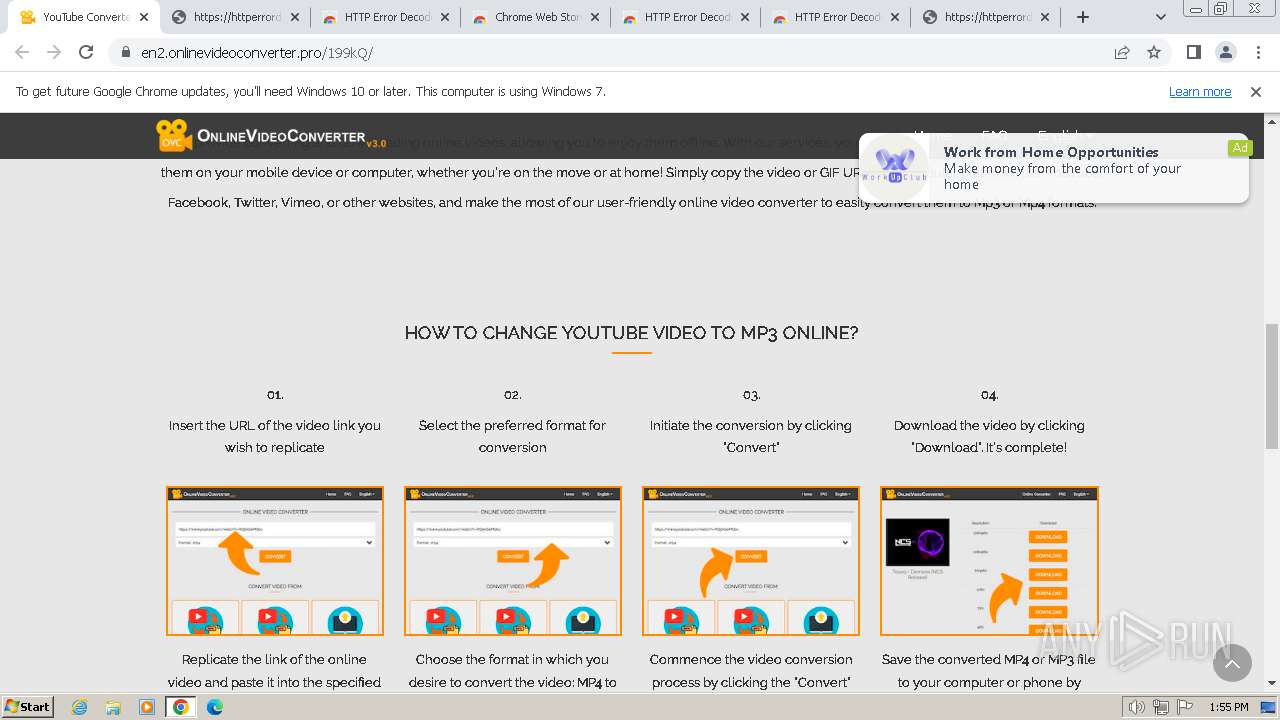Open the Windows Start menu

(28, 706)
